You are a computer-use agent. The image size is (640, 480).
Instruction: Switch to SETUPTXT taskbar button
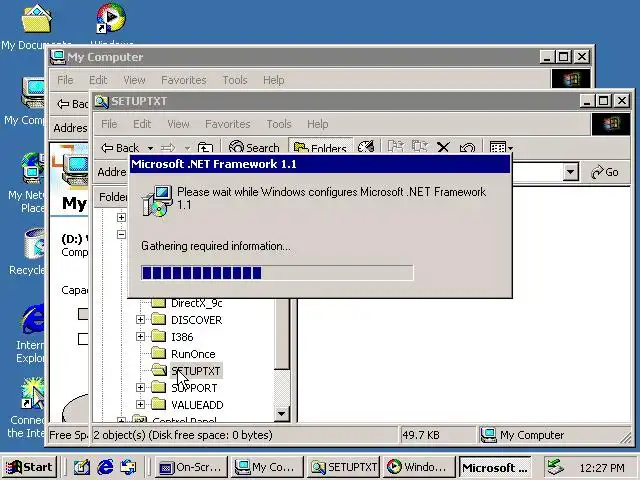click(344, 467)
